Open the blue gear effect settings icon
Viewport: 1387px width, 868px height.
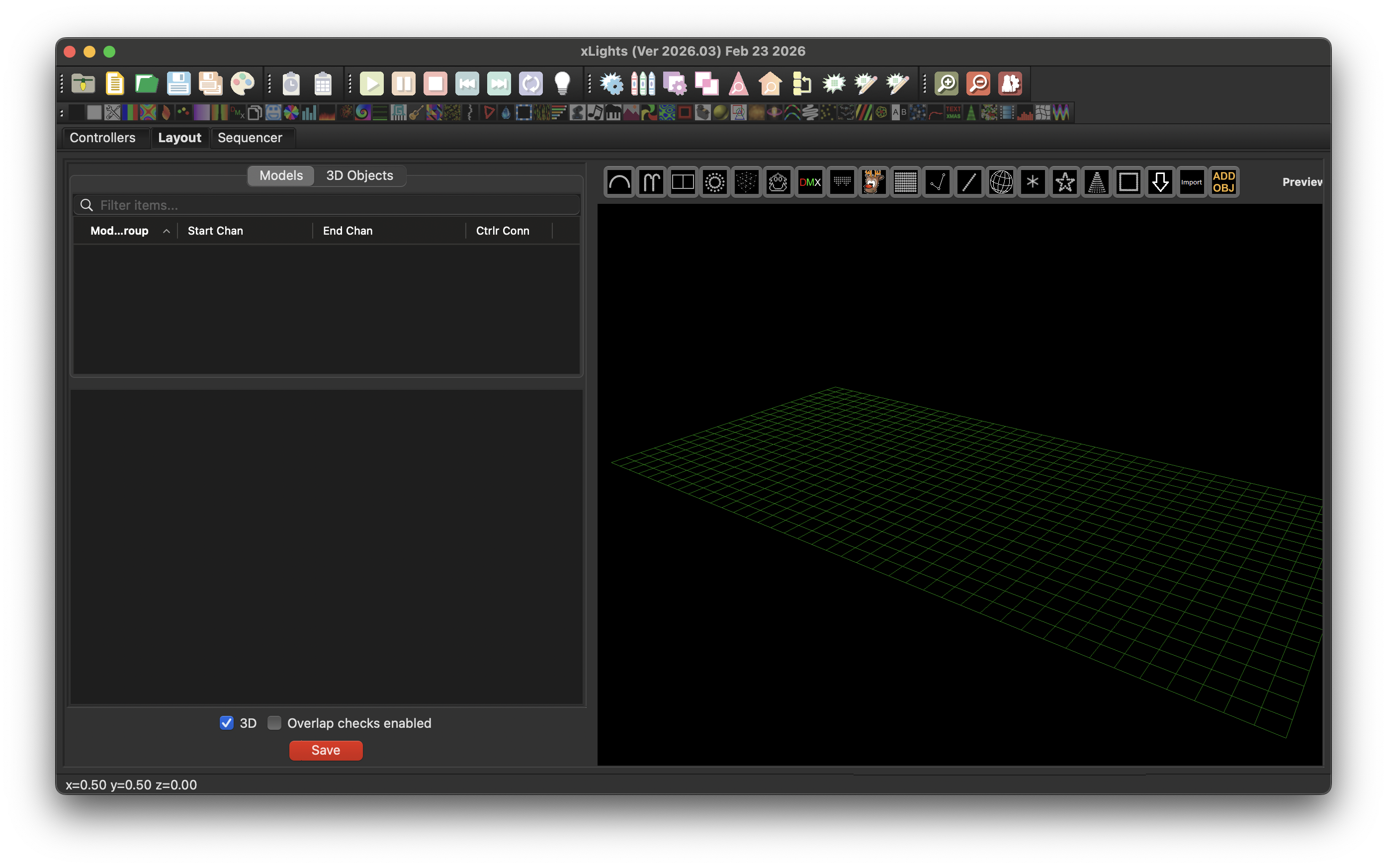point(612,84)
